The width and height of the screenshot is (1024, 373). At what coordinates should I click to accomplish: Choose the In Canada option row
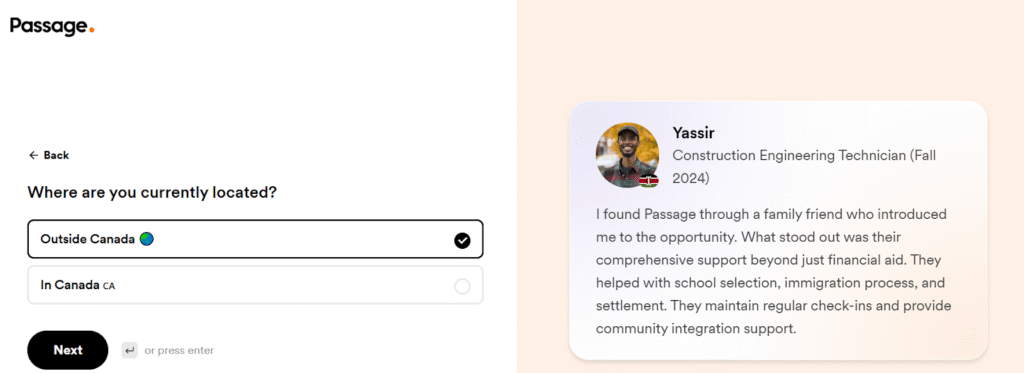(255, 285)
